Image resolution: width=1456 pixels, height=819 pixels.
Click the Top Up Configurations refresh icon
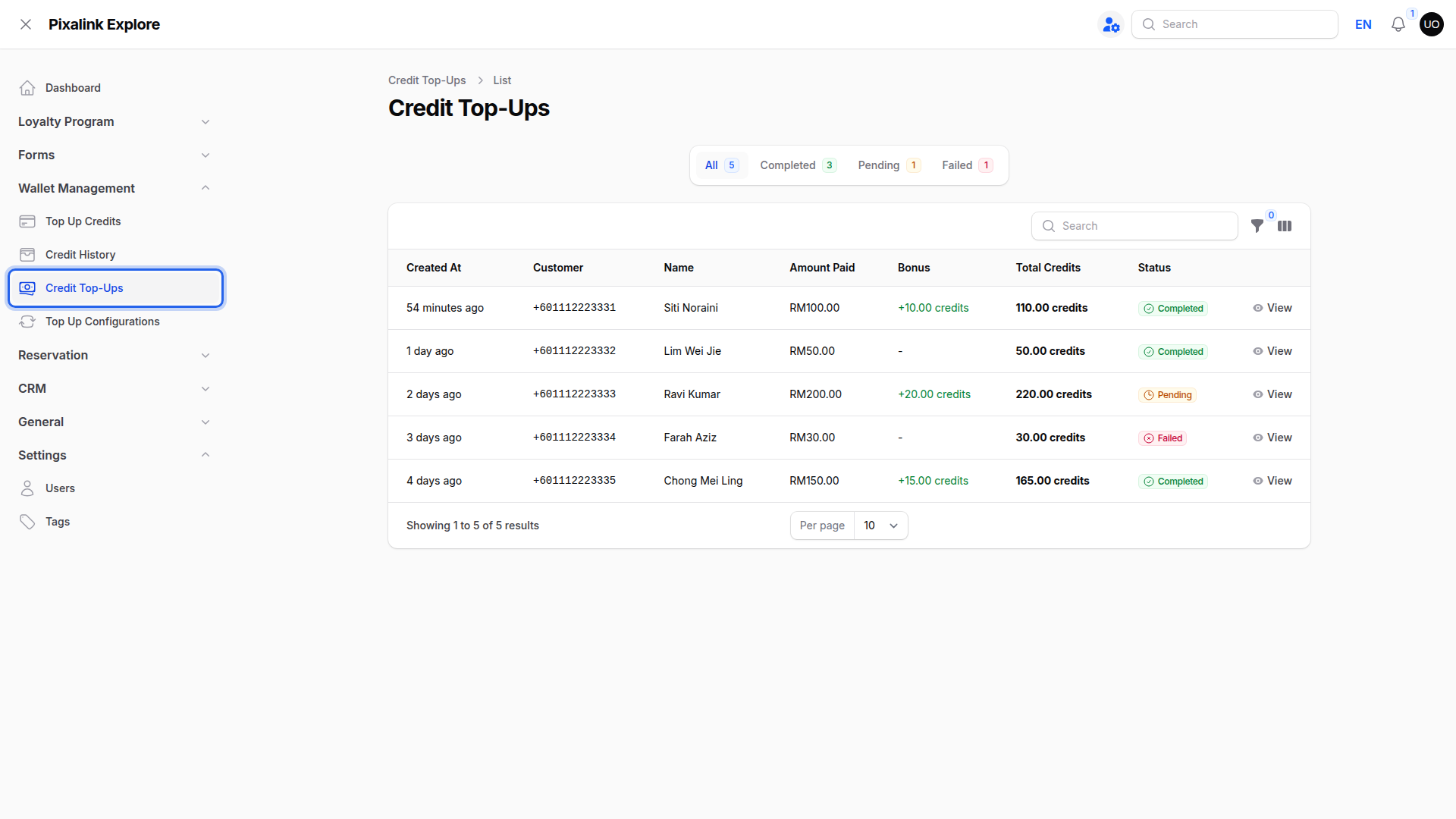[x=27, y=322]
